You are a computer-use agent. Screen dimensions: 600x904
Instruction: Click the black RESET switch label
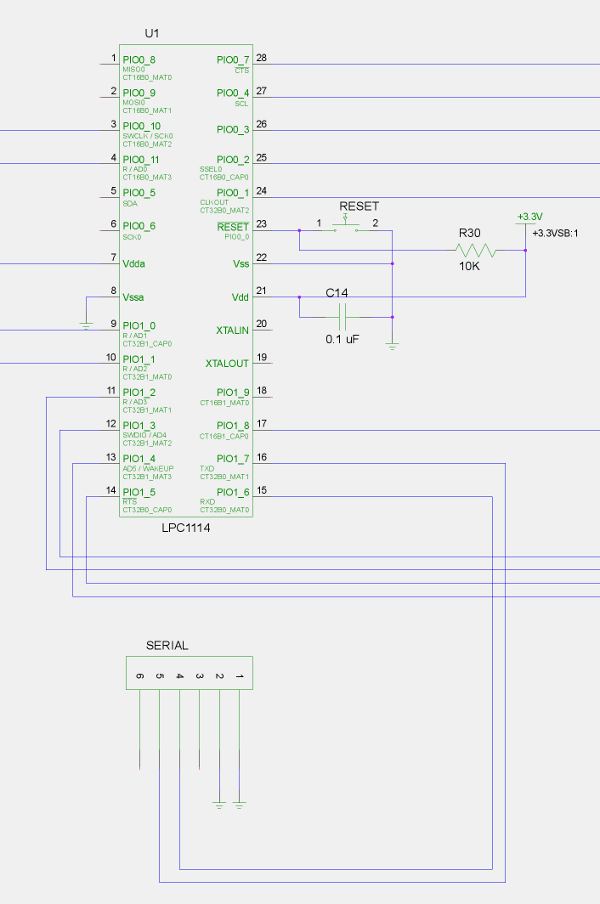pos(359,206)
